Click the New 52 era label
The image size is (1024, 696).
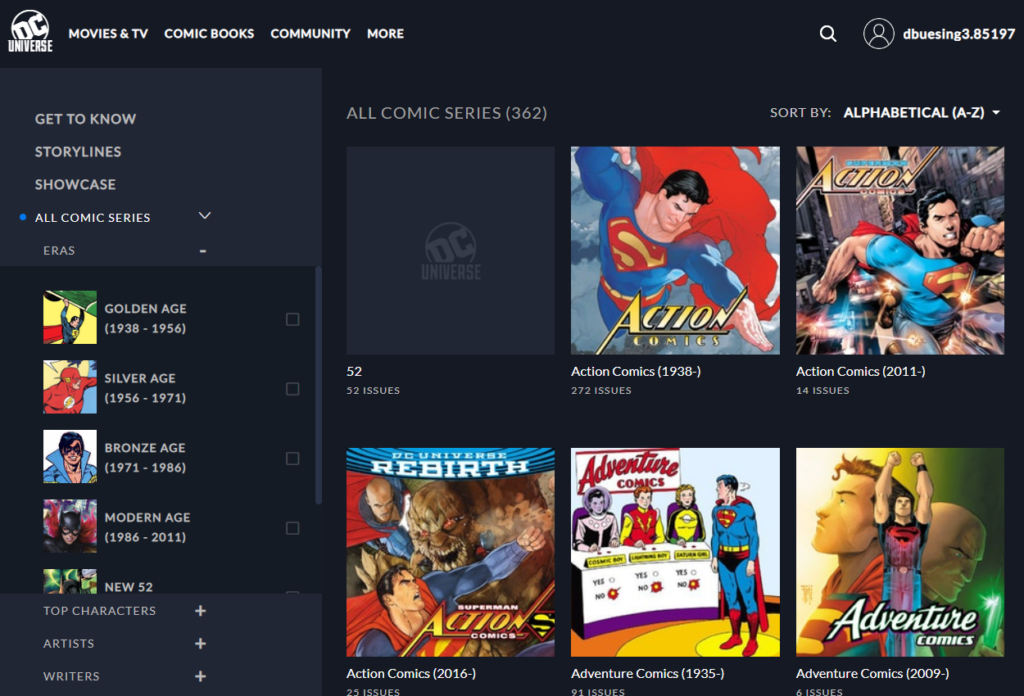(x=129, y=587)
